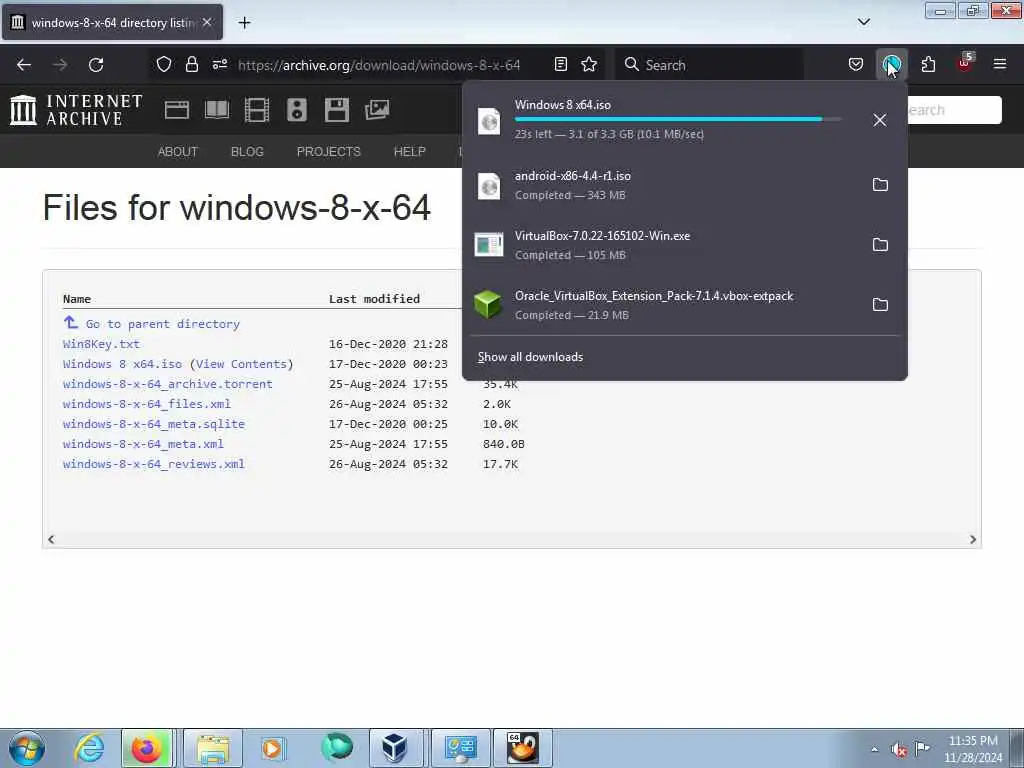Open the PROJECTS menu item
The width and height of the screenshot is (1024, 768).
[328, 152]
